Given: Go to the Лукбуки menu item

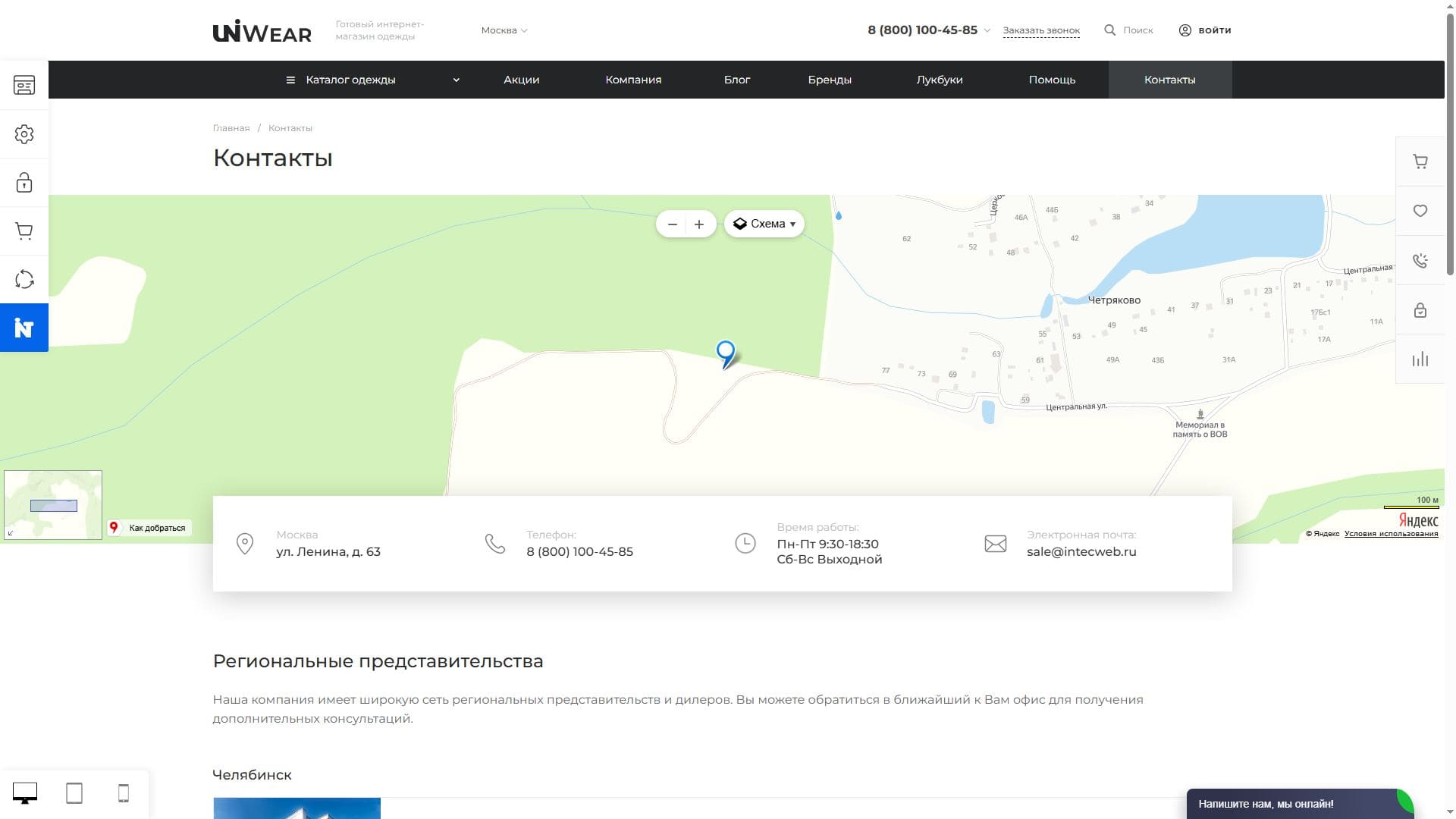Looking at the screenshot, I should pos(939,80).
